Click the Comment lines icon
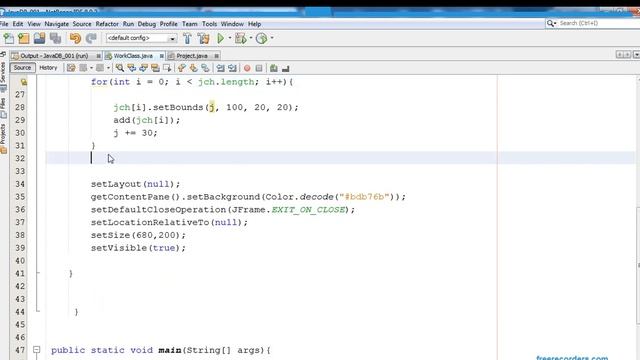 pyautogui.click(x=273, y=68)
